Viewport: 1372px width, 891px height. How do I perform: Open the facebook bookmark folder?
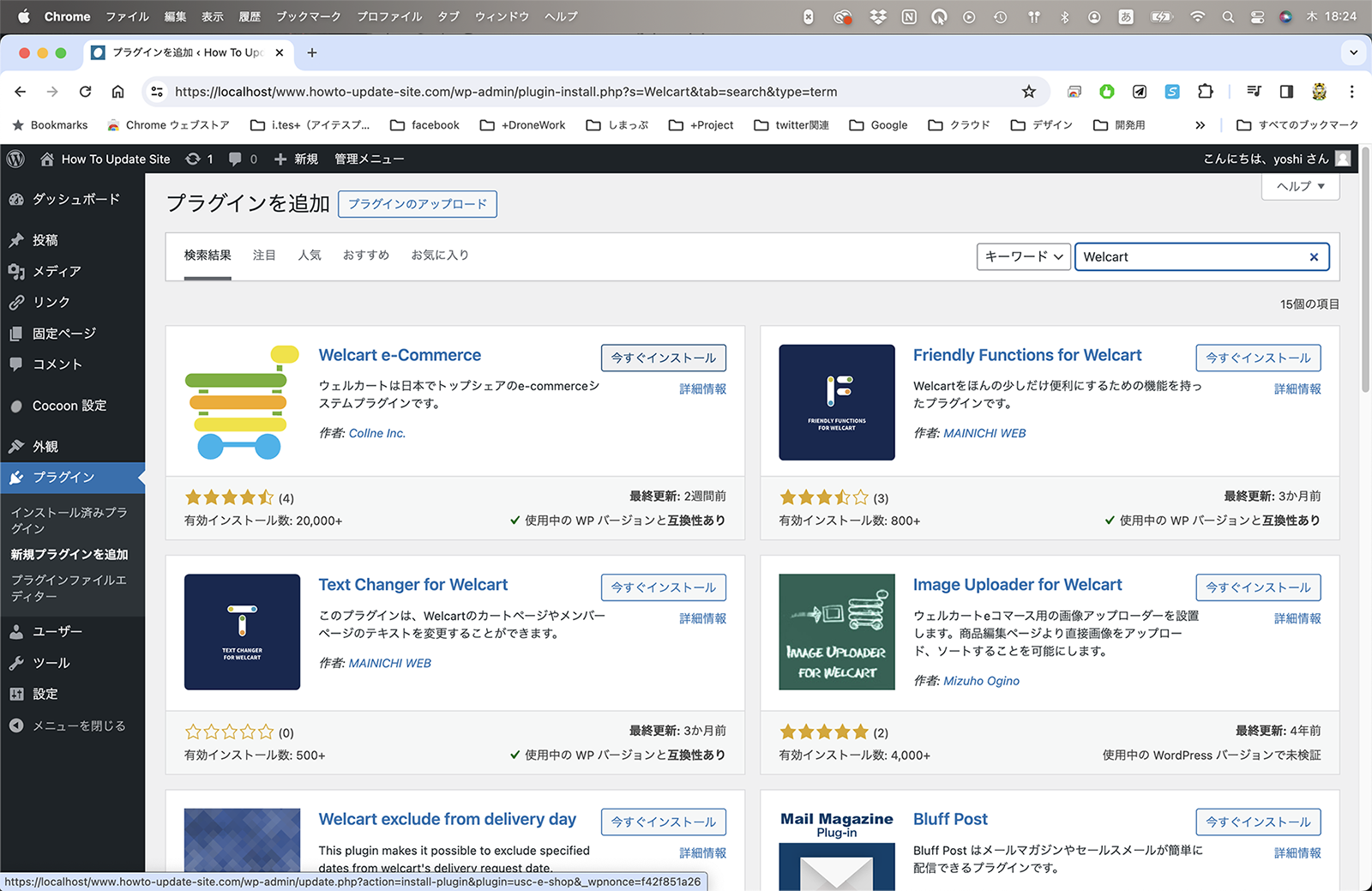point(425,125)
